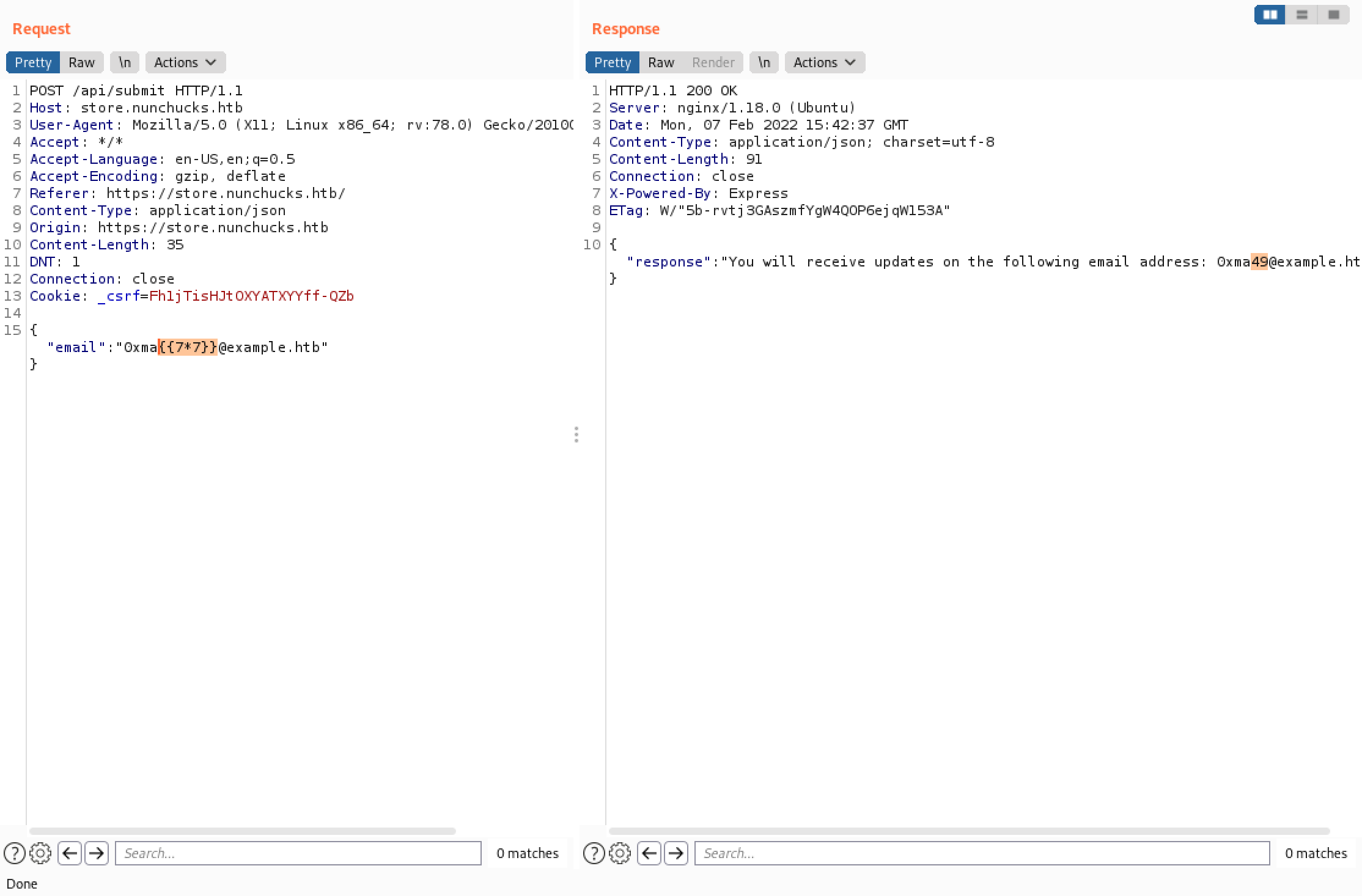Viewport: 1362px width, 896px height.
Task: Click Response pane horizontal scrollbar
Action: [x=970, y=831]
